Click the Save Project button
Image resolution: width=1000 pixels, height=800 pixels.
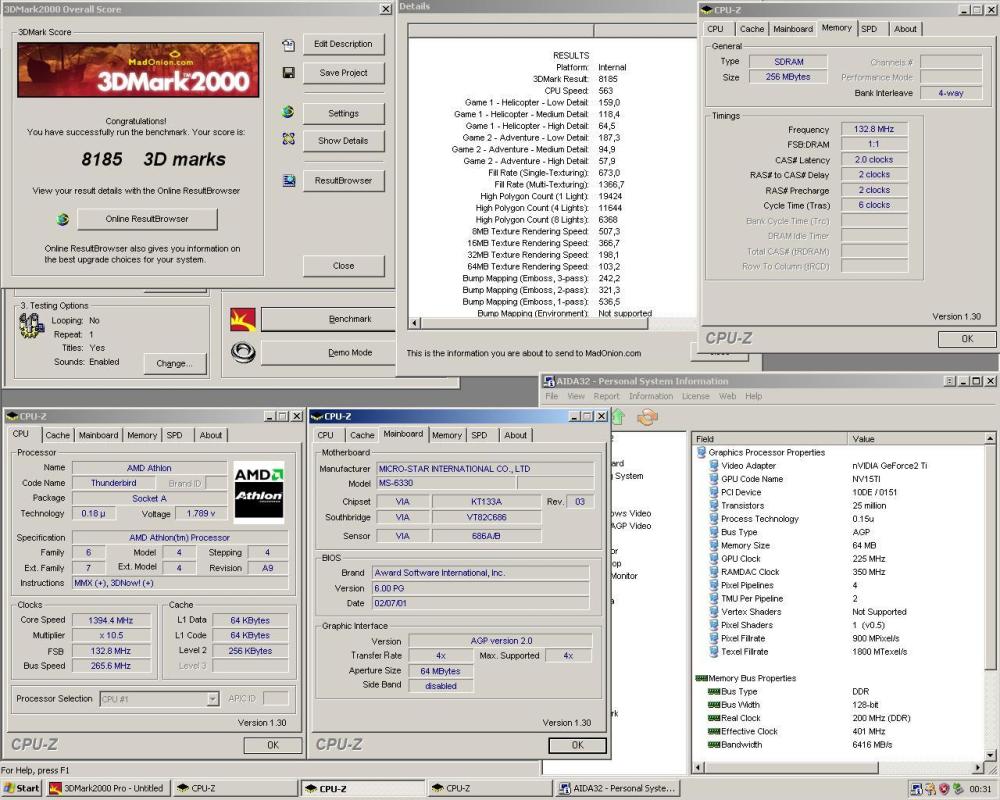(343, 73)
